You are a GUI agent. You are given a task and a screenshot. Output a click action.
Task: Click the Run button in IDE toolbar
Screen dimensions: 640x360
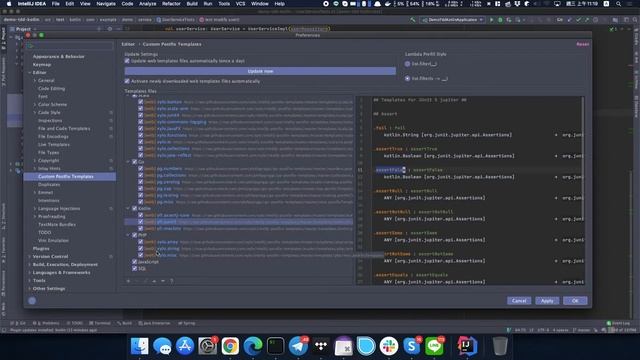[x=491, y=20]
